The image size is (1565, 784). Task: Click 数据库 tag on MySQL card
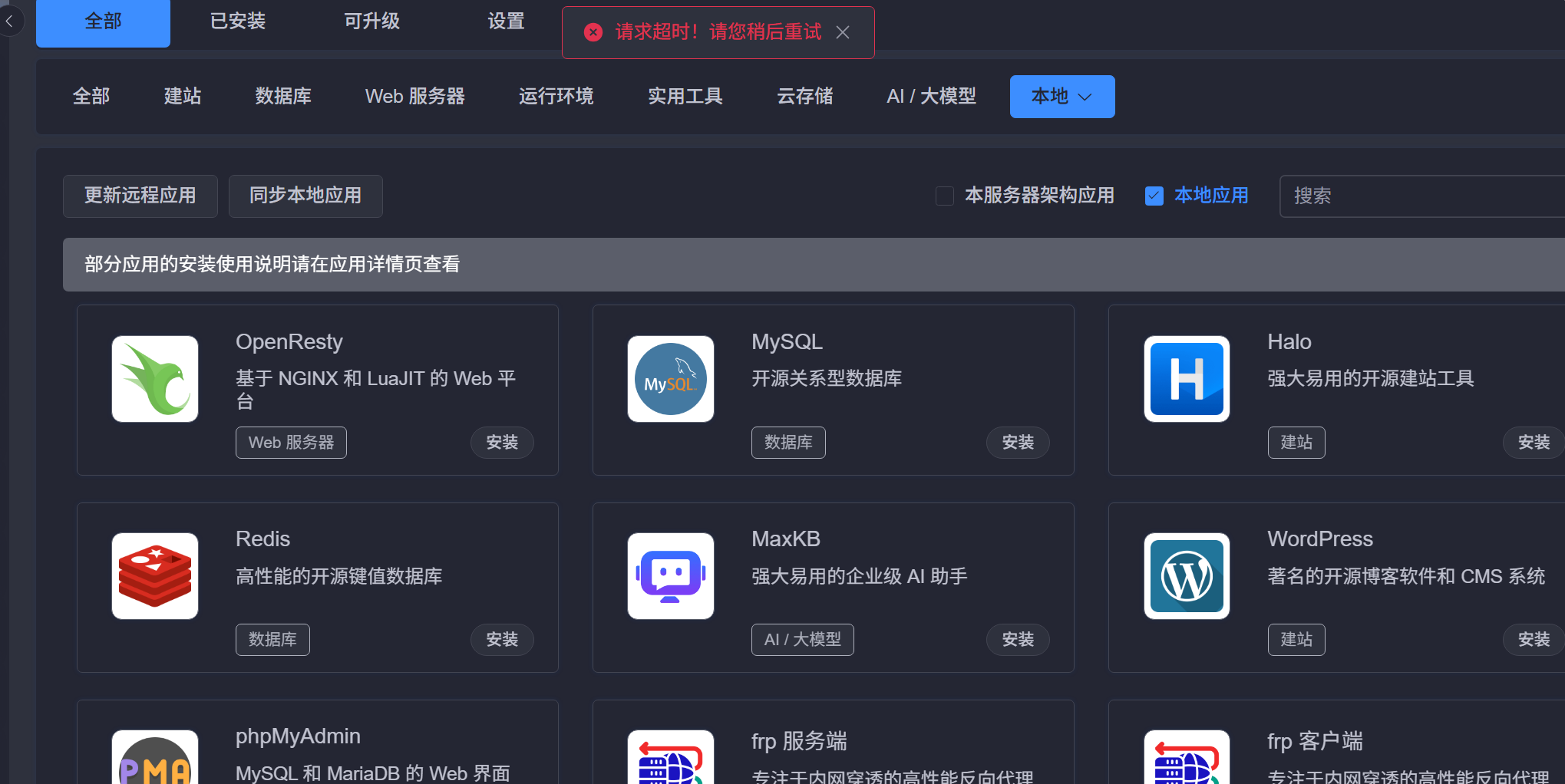[x=788, y=443]
